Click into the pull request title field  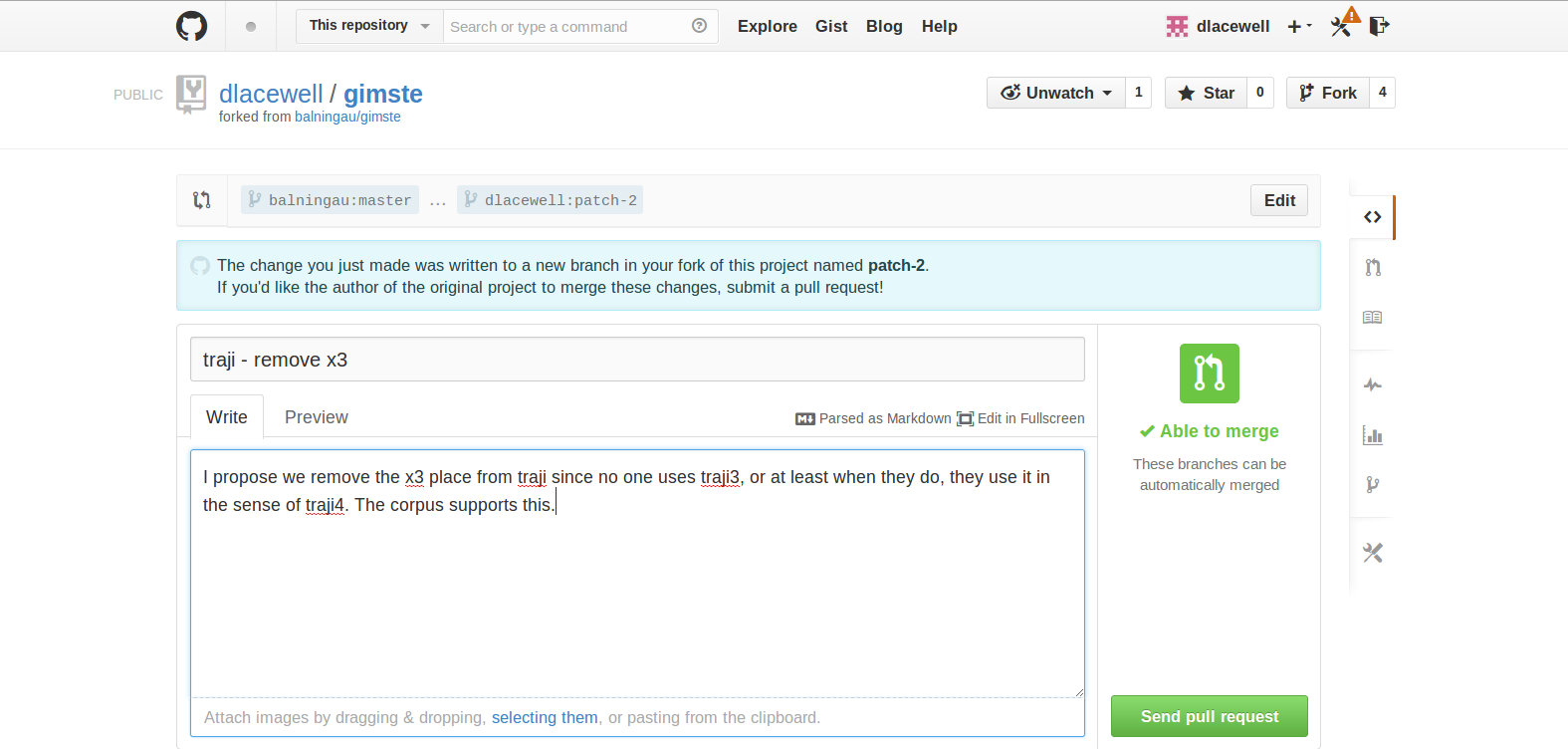pyautogui.click(x=637, y=360)
